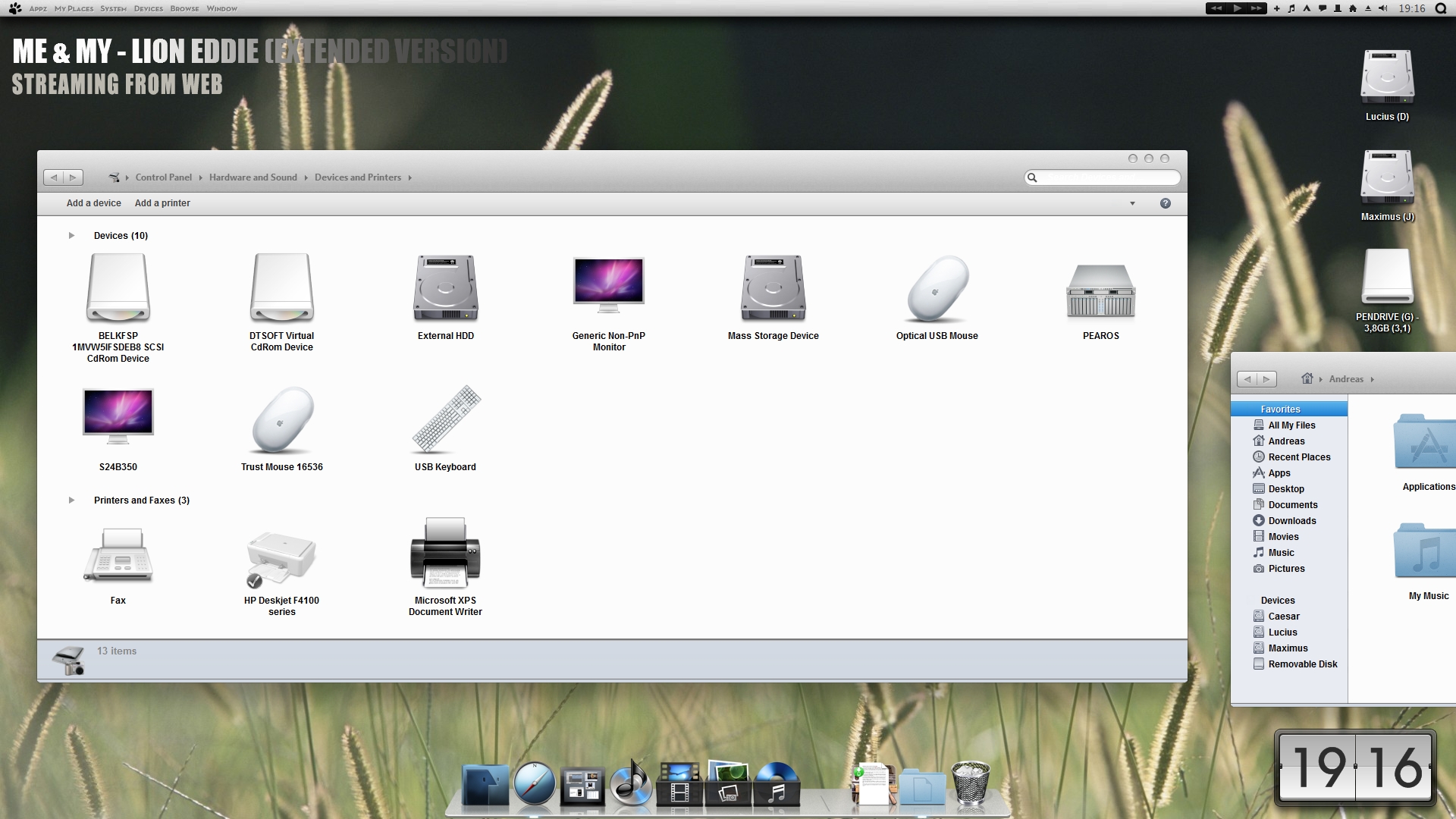Viewport: 1456px width, 819px height.
Task: Select the BELKFSP SCSI CdRom Device icon
Action: pyautogui.click(x=118, y=288)
